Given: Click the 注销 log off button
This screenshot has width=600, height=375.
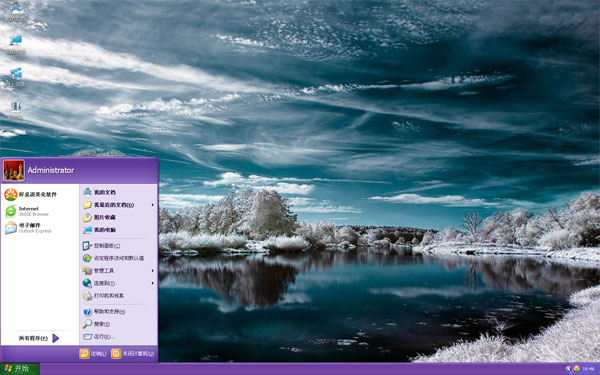Looking at the screenshot, I should [x=93, y=354].
